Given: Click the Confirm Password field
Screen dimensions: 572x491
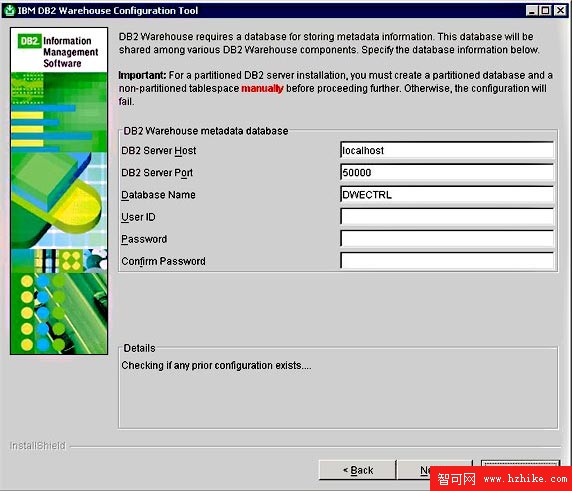Looking at the screenshot, I should click(x=447, y=260).
